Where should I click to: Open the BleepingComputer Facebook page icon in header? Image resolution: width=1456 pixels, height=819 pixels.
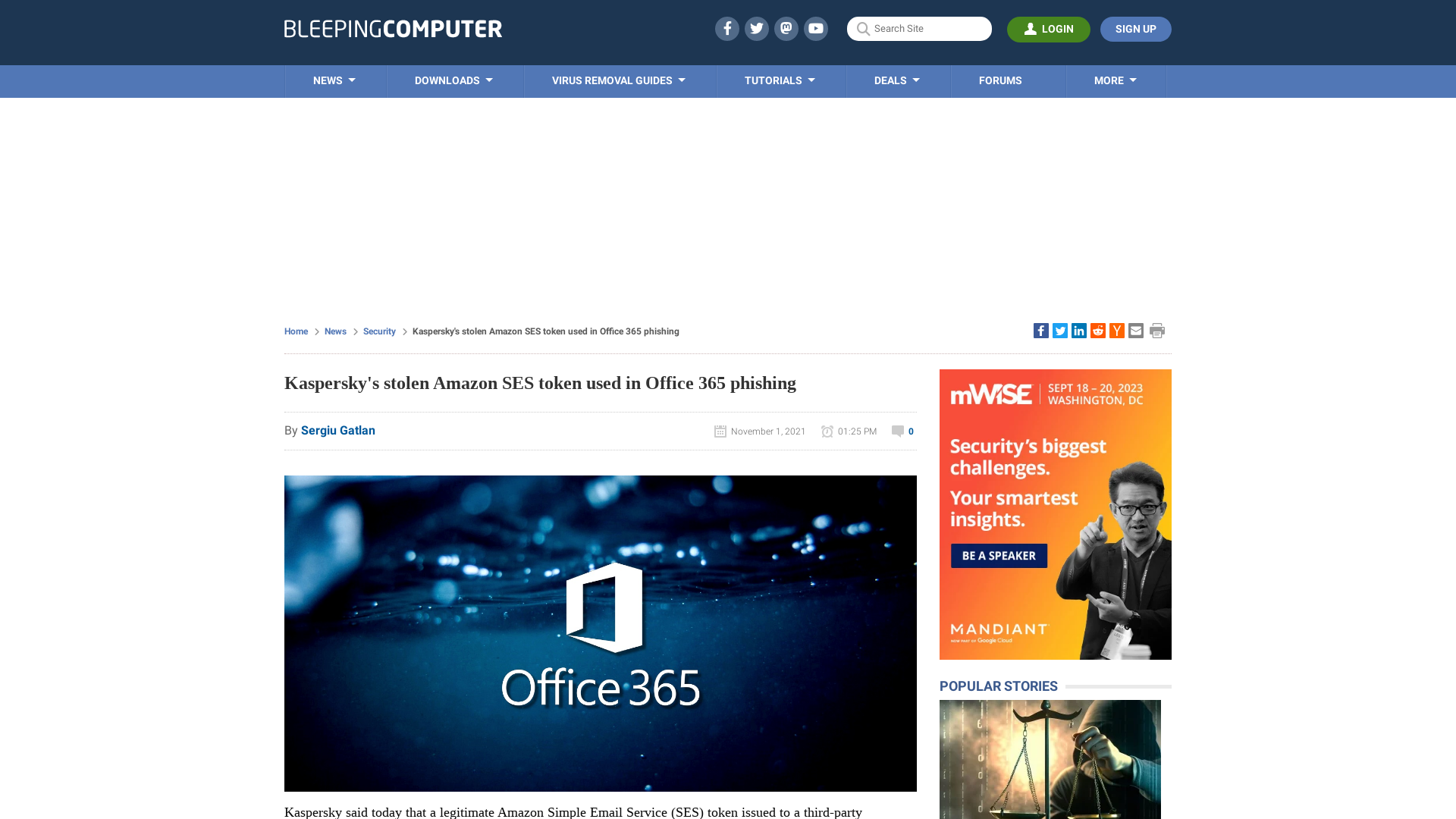pyautogui.click(x=726, y=29)
